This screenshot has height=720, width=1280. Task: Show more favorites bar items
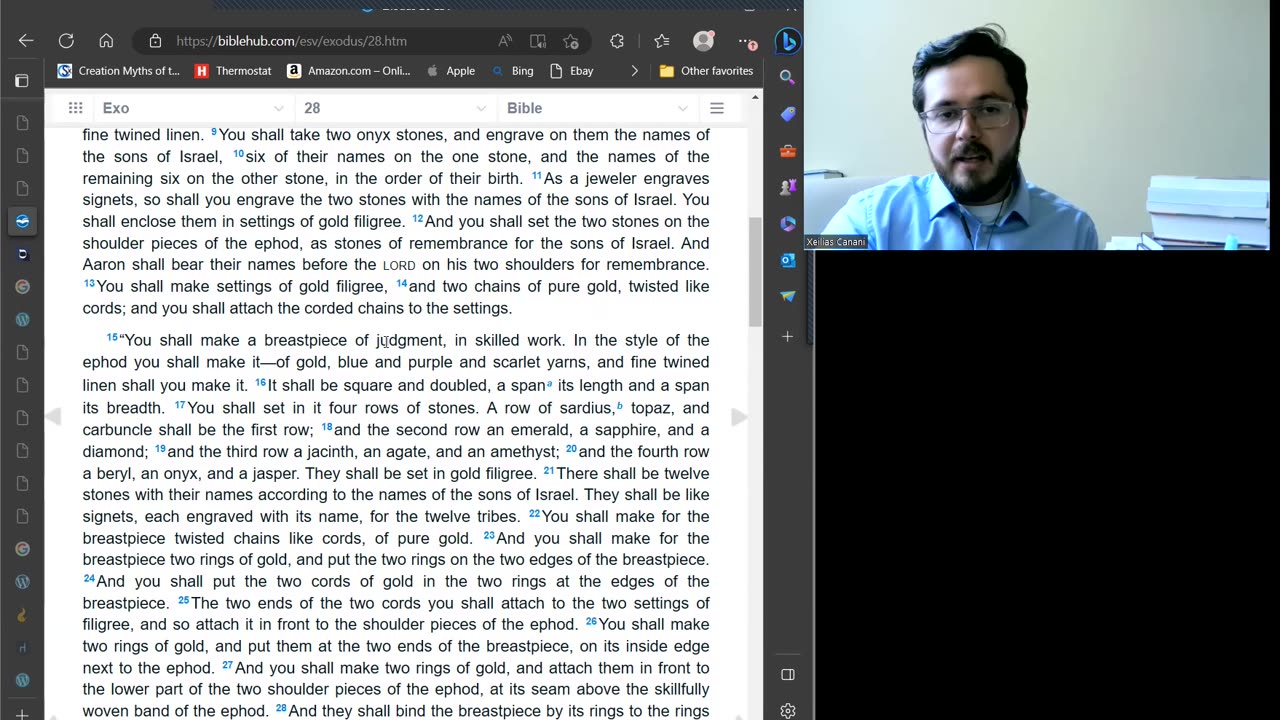pos(634,71)
